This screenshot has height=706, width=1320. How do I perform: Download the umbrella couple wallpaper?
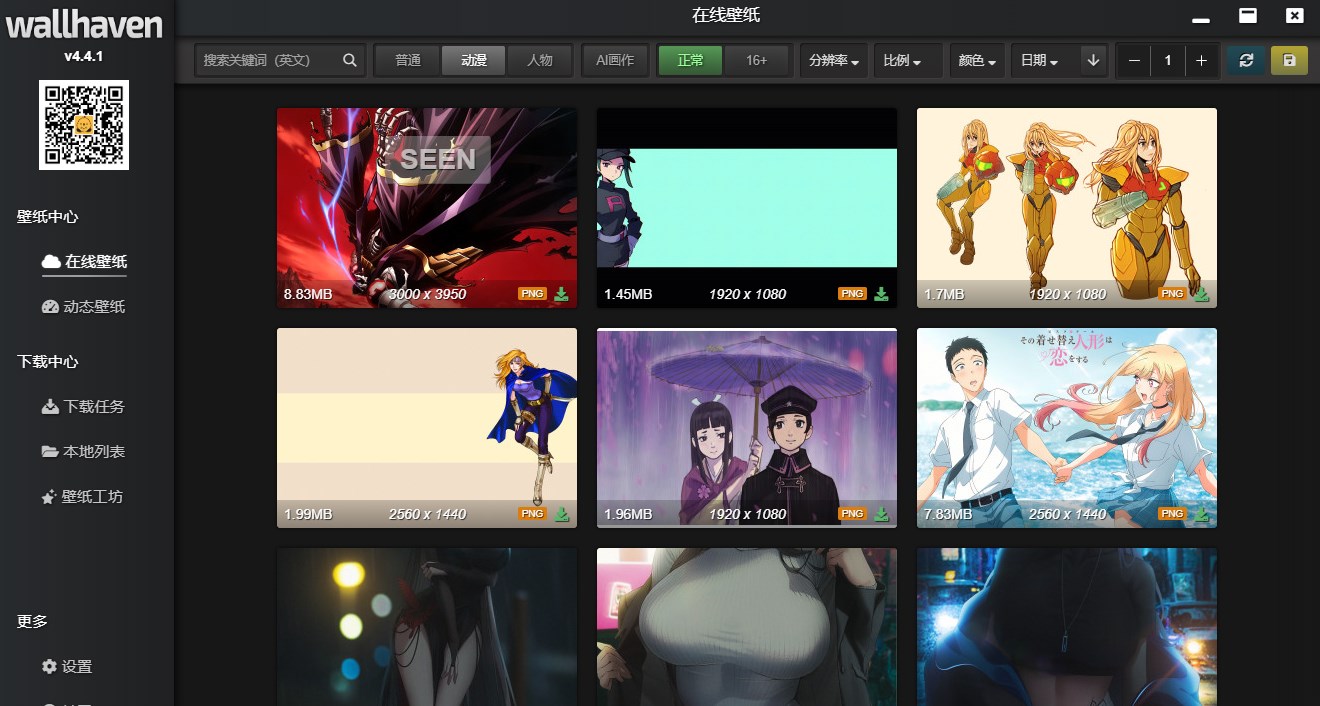(x=882, y=514)
